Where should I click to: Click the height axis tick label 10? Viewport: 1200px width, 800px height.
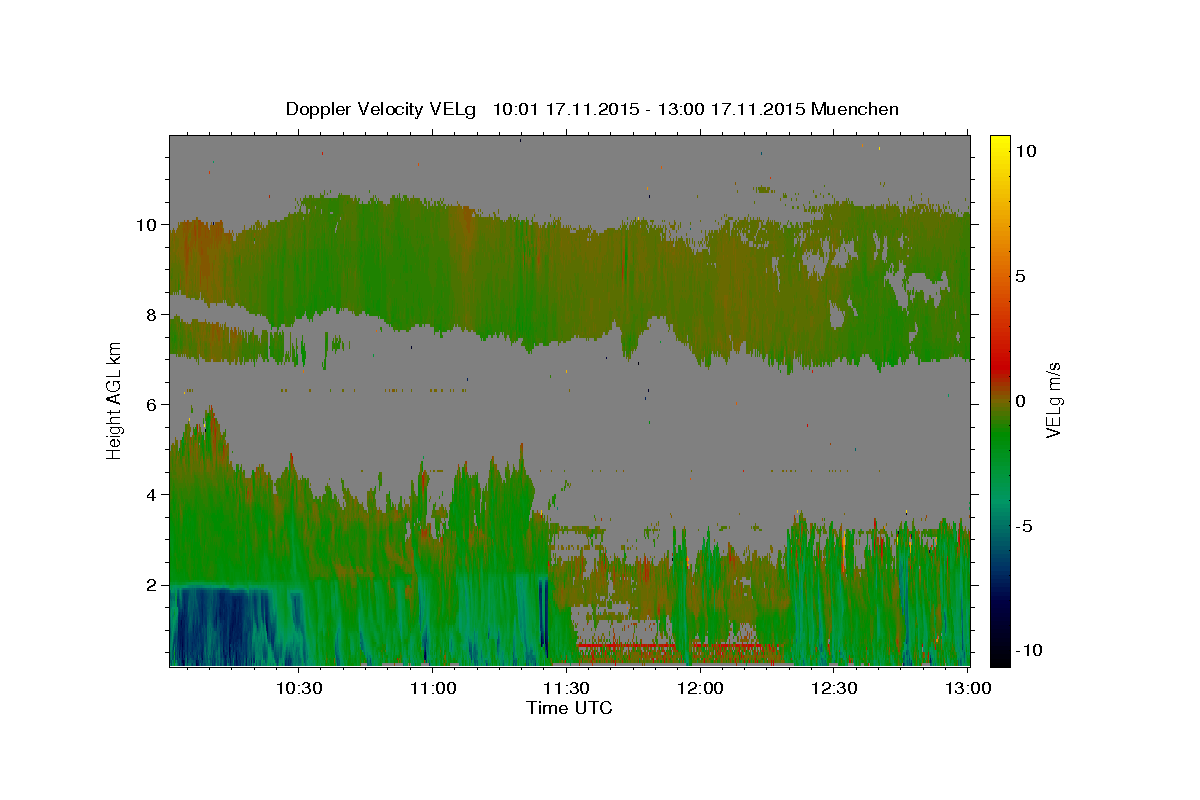coord(148,225)
